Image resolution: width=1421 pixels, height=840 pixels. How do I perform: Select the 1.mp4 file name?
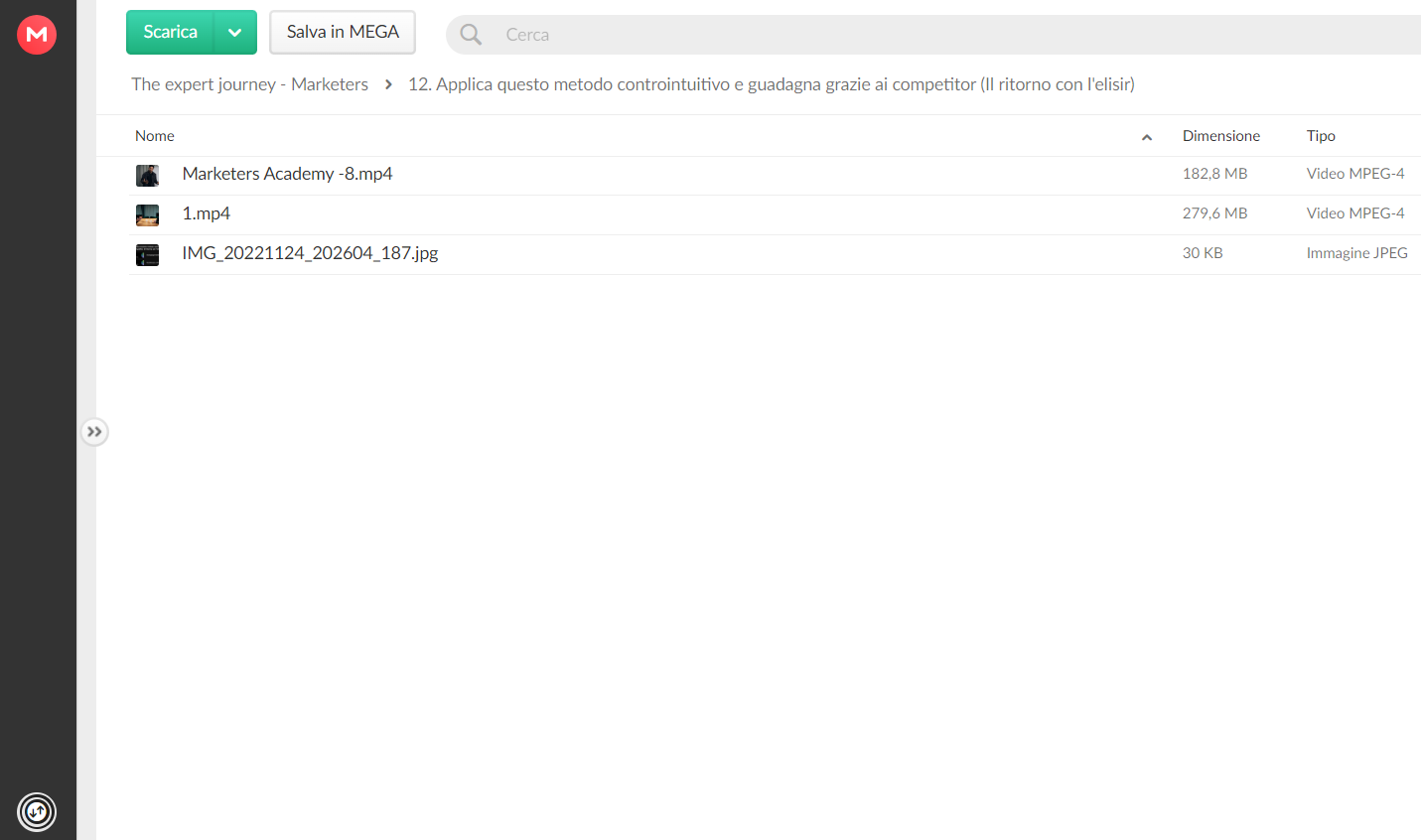(x=207, y=213)
